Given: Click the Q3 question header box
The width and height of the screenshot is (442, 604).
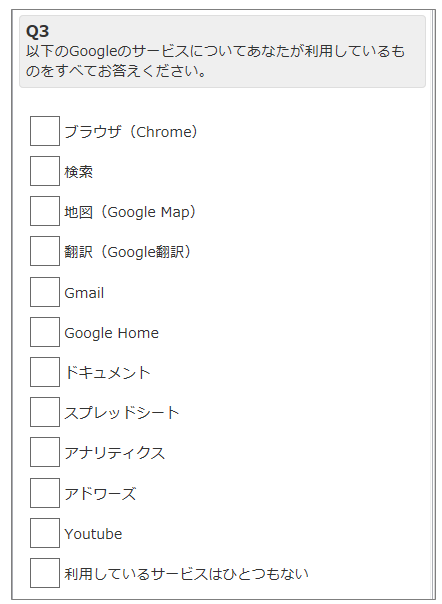Looking at the screenshot, I should [x=222, y=52].
